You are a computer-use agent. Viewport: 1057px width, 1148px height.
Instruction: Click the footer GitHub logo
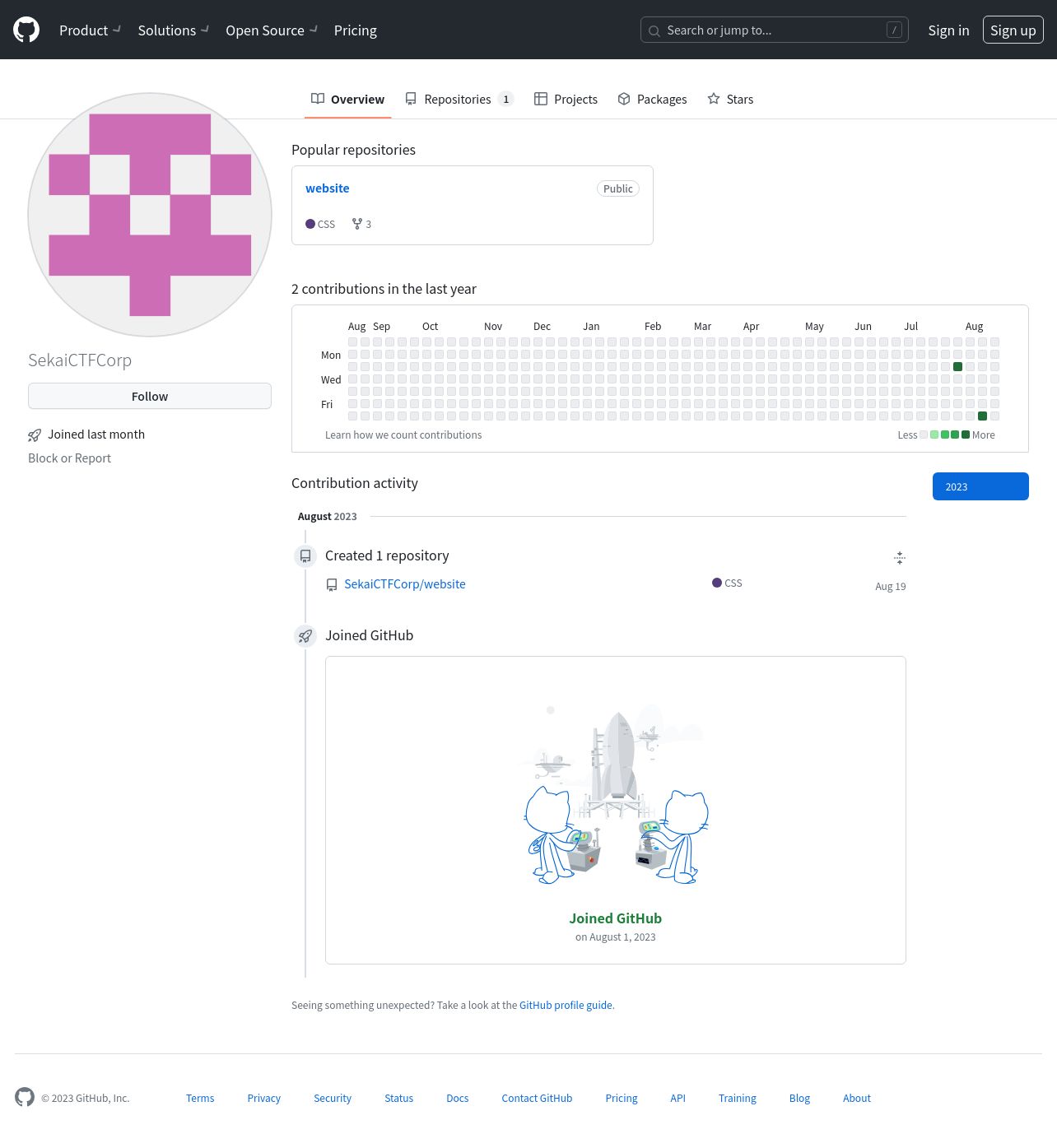click(25, 1097)
